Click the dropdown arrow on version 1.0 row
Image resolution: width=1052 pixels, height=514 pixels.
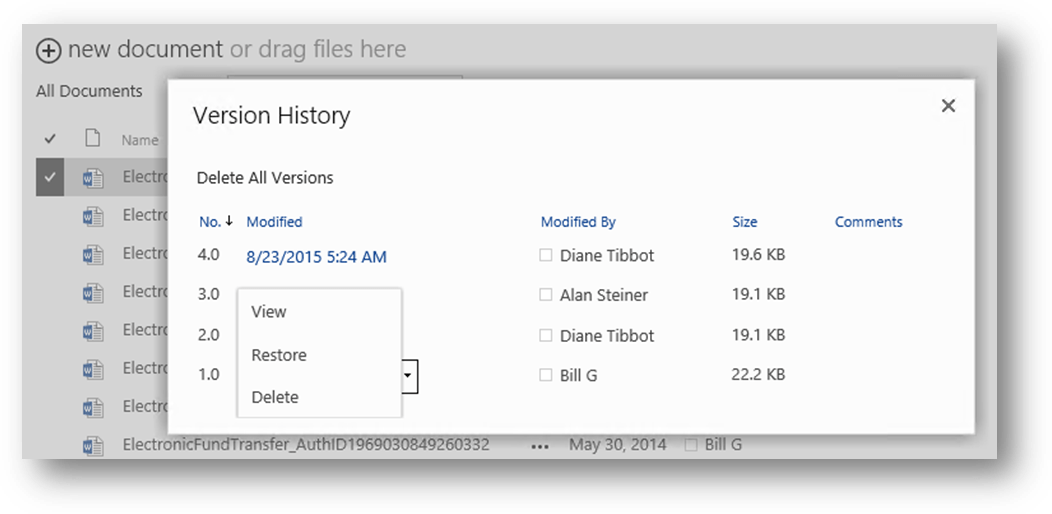(408, 376)
